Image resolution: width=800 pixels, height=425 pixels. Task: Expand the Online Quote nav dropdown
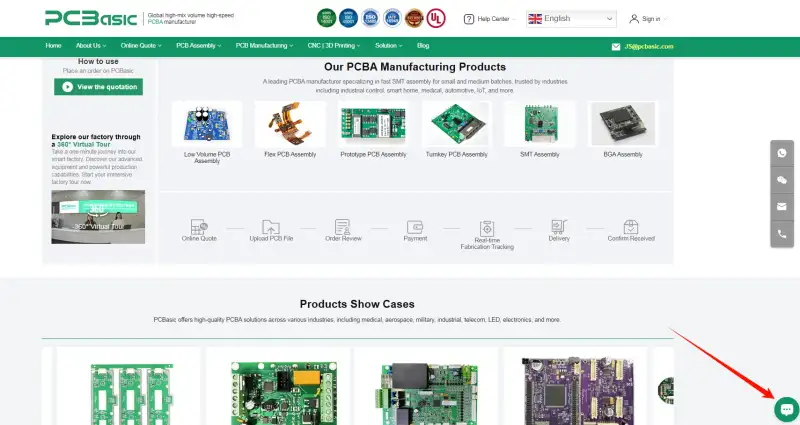click(x=143, y=46)
